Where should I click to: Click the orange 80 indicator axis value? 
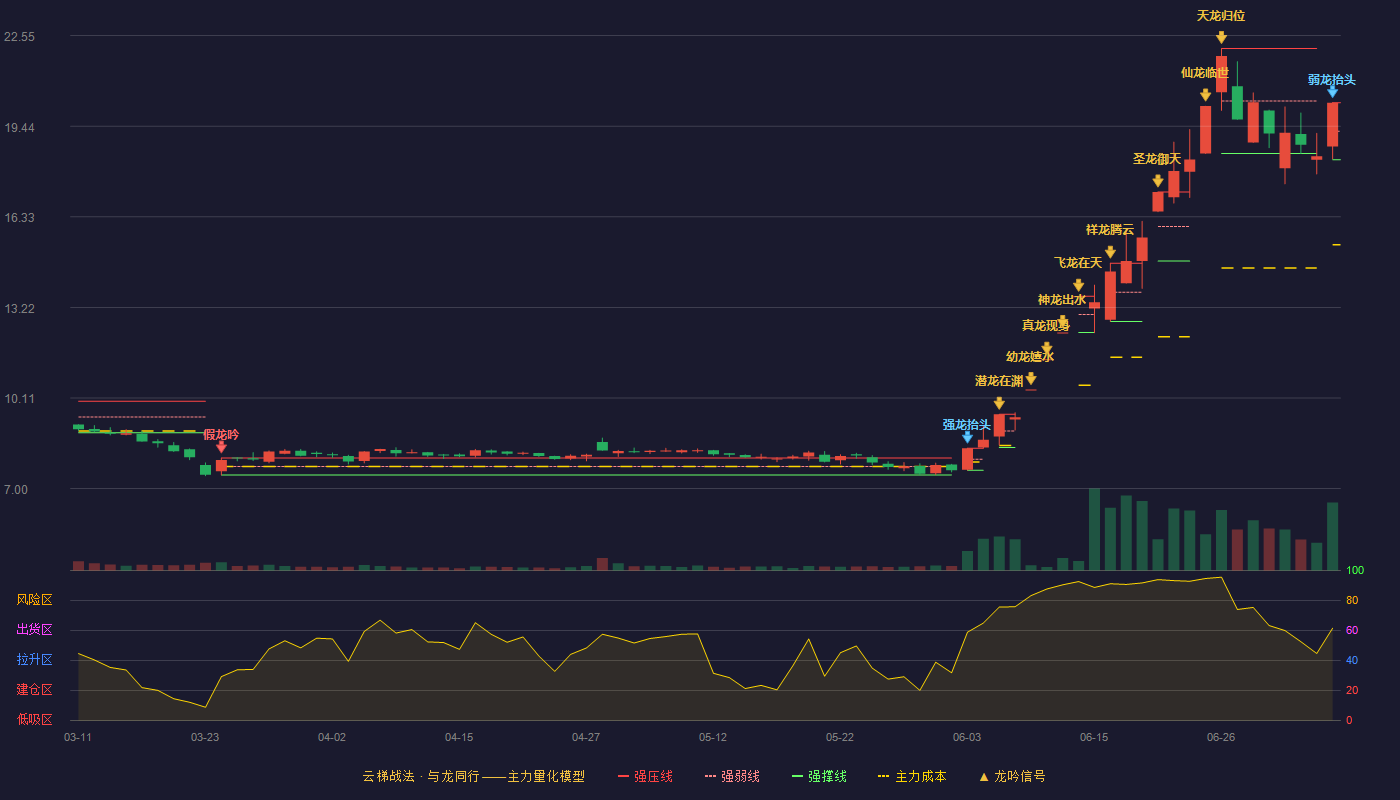1352,600
